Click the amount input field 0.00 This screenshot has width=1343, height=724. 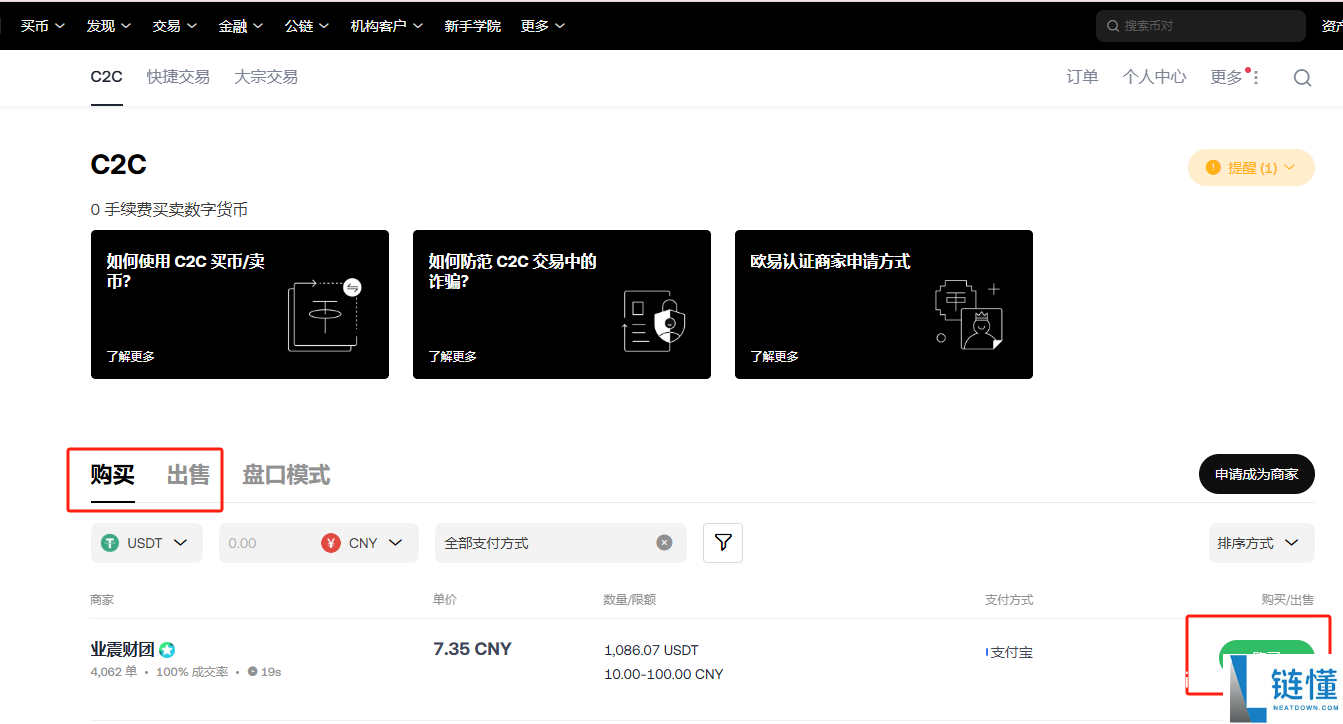click(265, 543)
